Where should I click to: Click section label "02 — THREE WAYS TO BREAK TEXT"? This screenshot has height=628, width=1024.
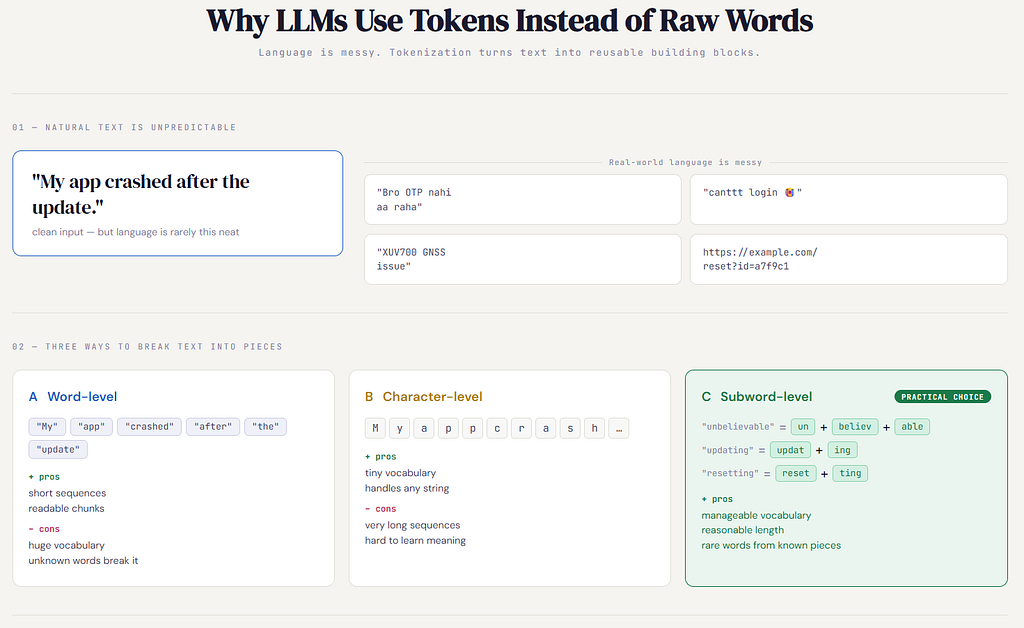(148, 347)
